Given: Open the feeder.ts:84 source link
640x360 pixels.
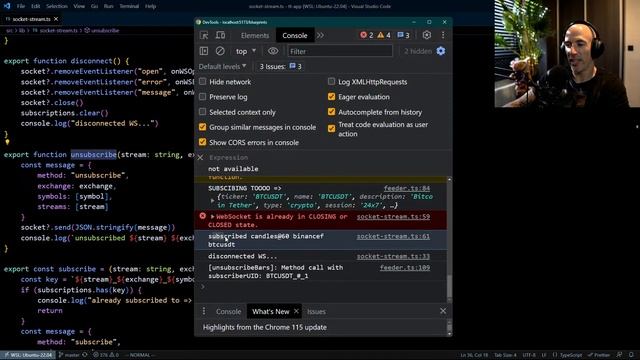Looking at the screenshot, I should 407,188.
